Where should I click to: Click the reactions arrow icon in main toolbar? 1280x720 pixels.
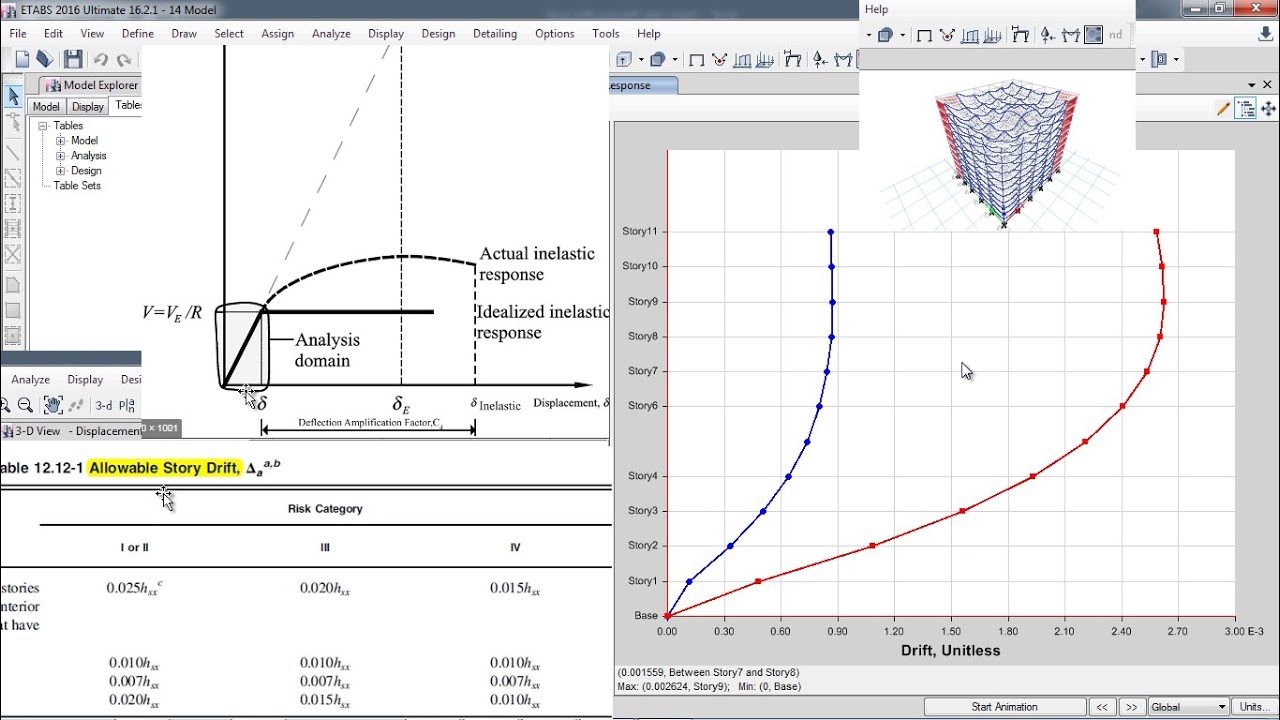pyautogui.click(x=819, y=60)
